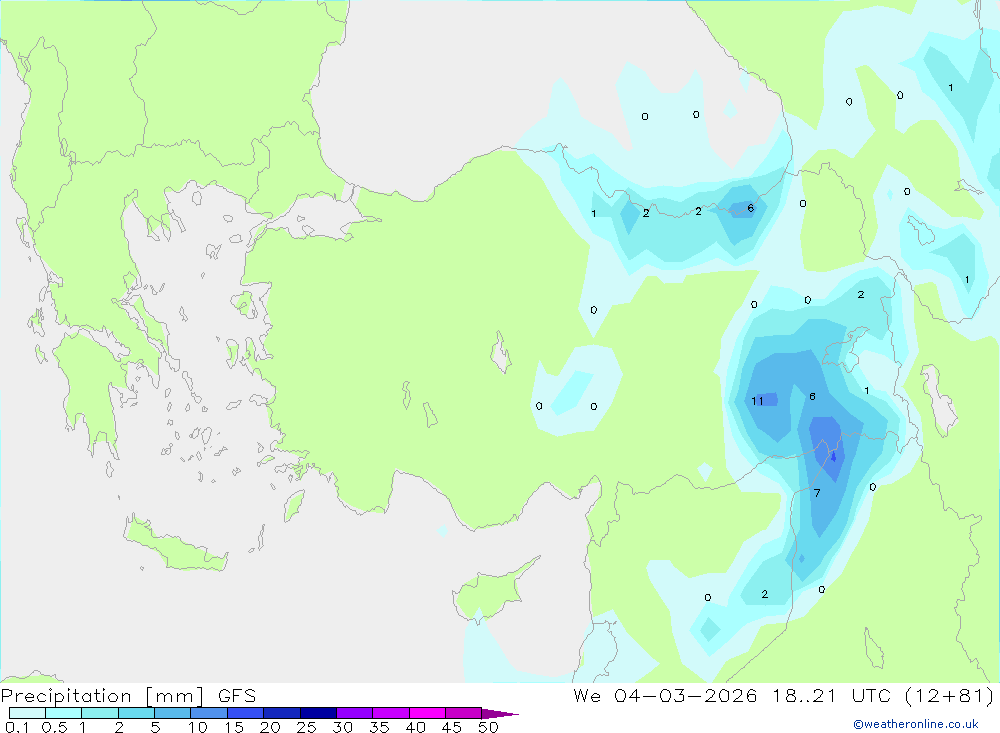Select the 45–50 mm dark magenta swatch
1000x733 pixels.
pyautogui.click(x=463, y=713)
